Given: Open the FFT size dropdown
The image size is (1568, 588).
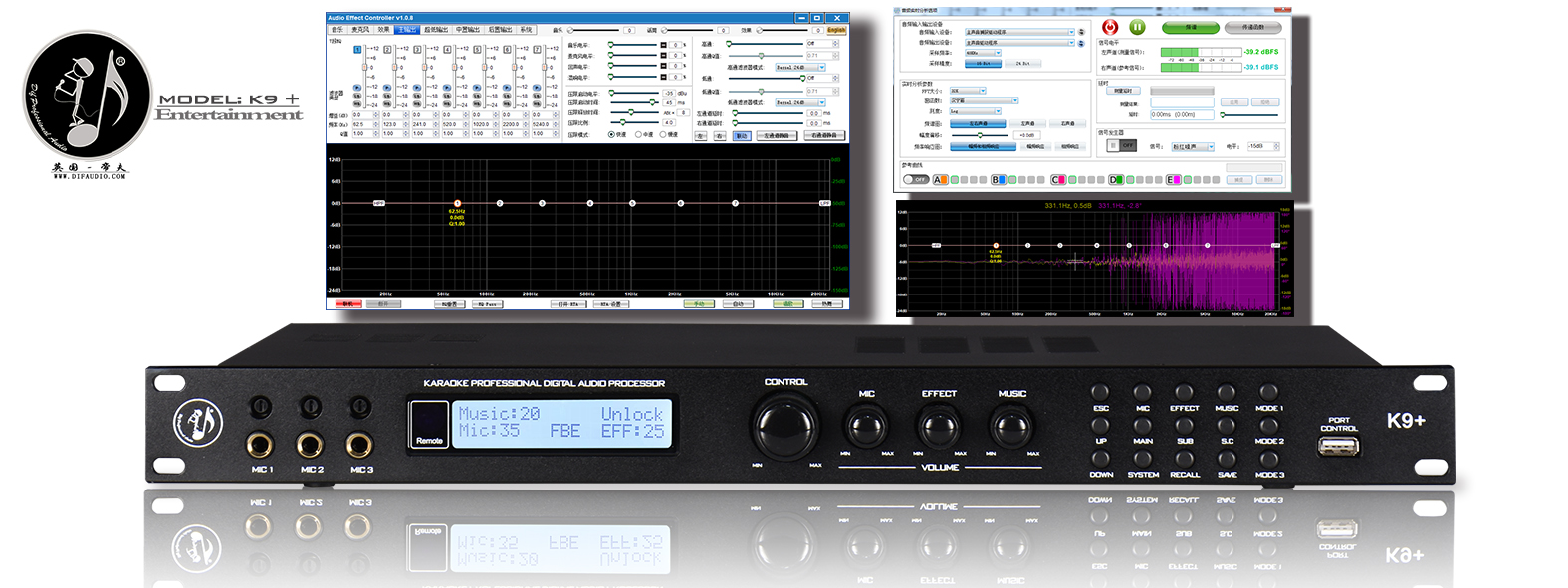Looking at the screenshot, I should 967,91.
